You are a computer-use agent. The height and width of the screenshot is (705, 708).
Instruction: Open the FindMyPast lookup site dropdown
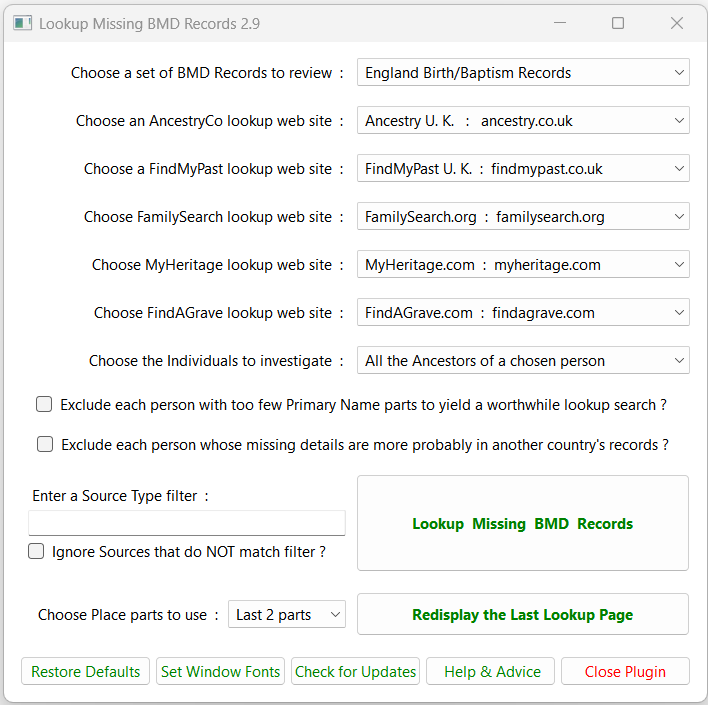(523, 169)
